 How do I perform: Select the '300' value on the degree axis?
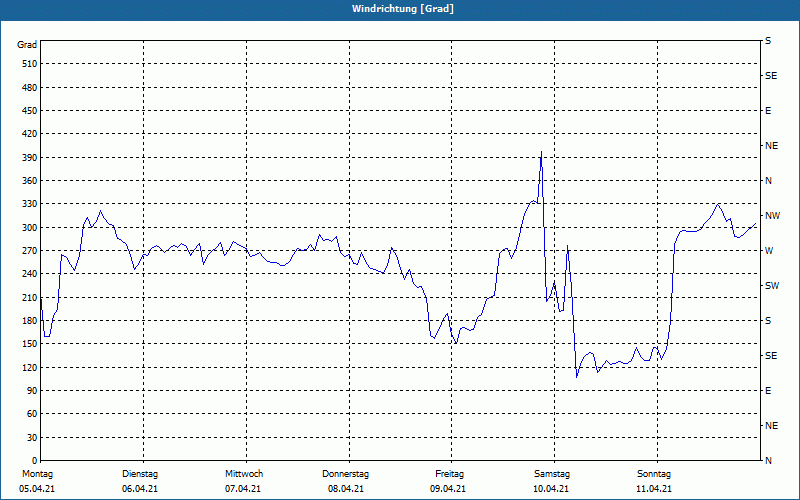click(30, 228)
